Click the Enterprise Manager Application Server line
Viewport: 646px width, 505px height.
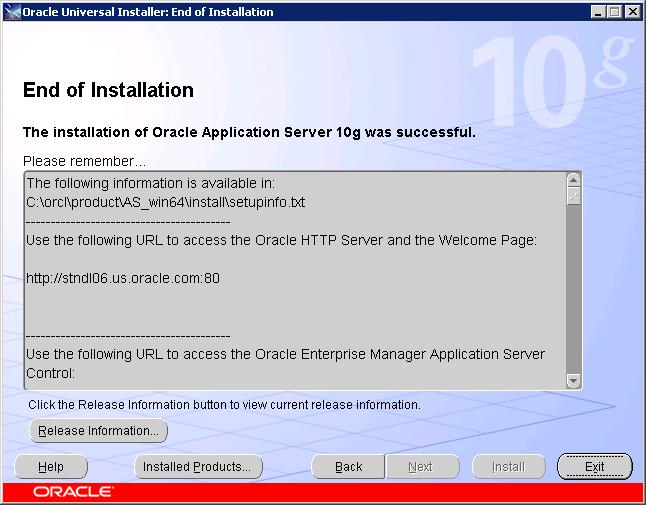pos(285,354)
